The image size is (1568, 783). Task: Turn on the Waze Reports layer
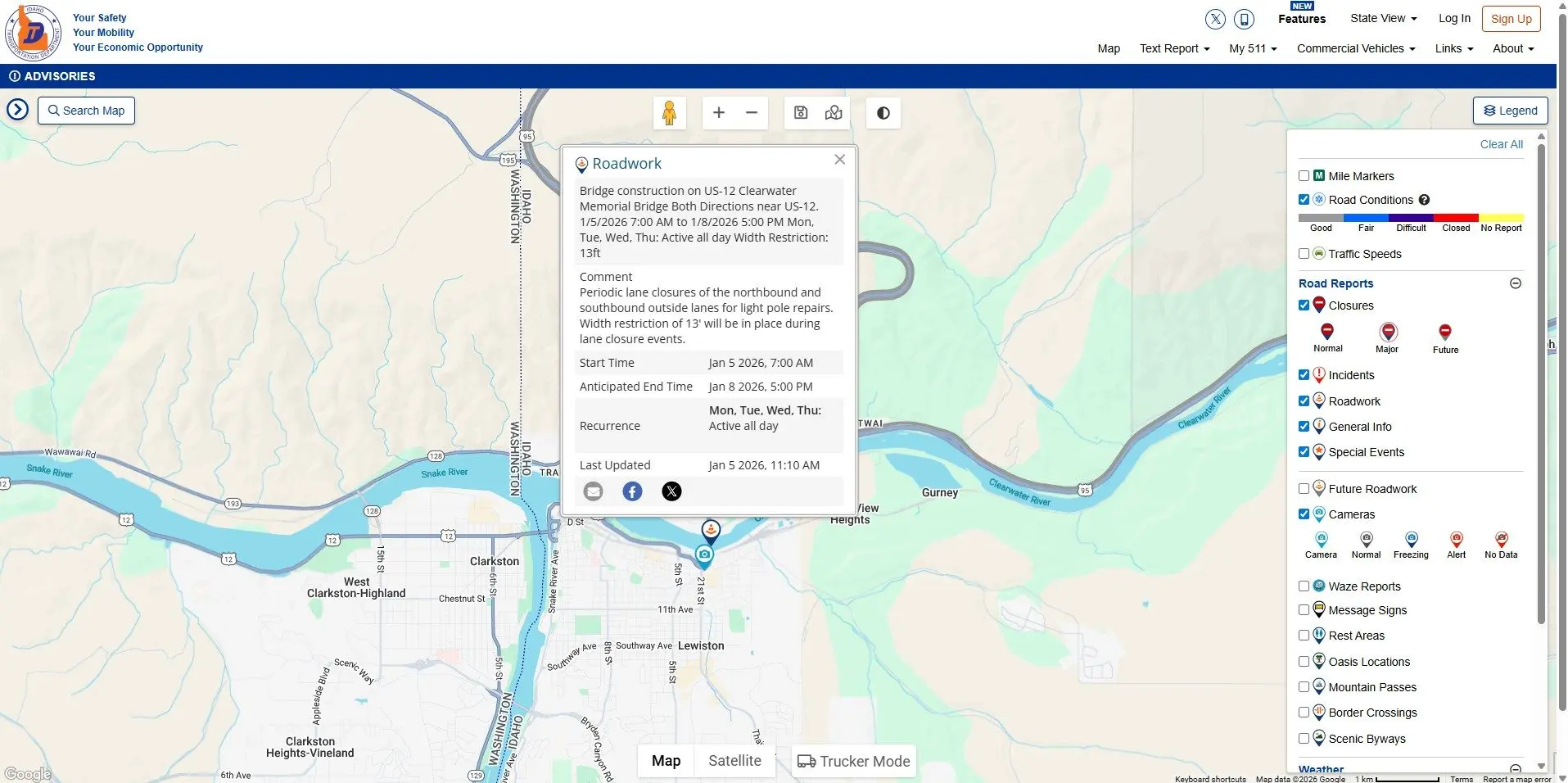click(1304, 586)
